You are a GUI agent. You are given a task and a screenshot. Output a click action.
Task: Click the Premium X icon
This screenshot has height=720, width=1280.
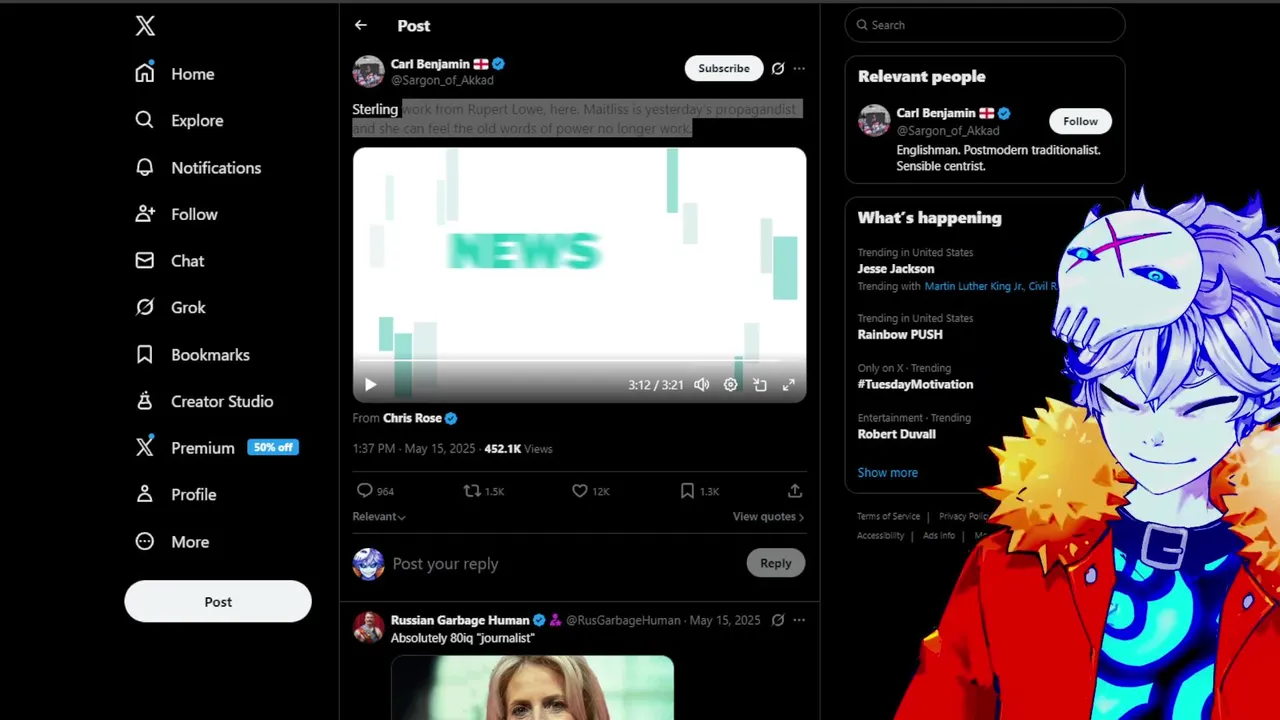coord(145,447)
